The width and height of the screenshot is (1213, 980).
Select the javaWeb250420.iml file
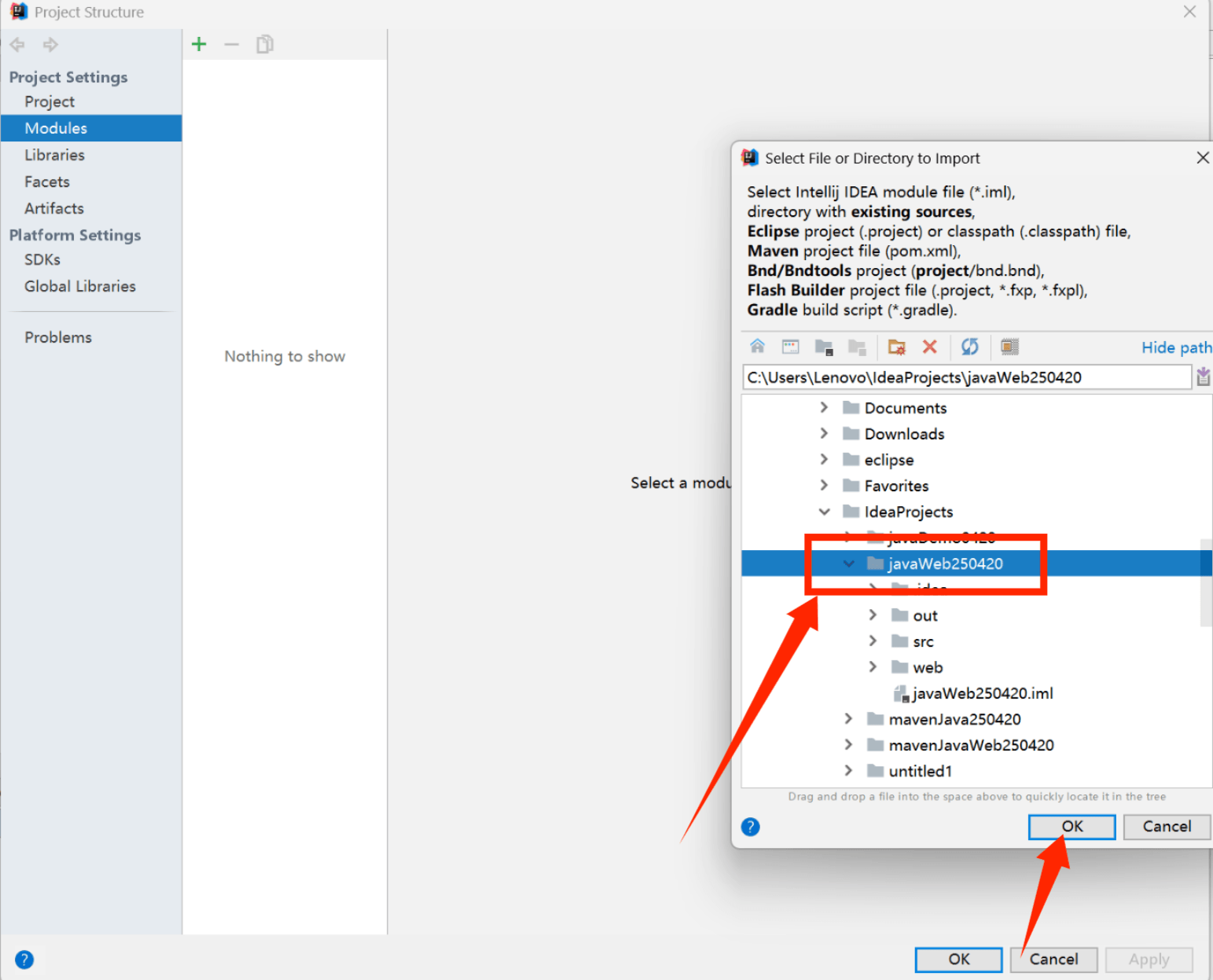983,694
